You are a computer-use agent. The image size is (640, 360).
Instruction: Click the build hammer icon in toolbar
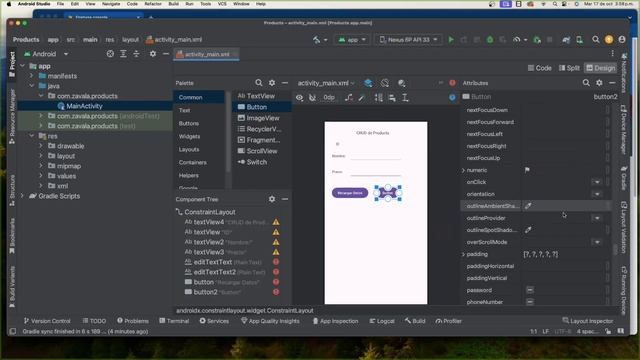point(317,40)
